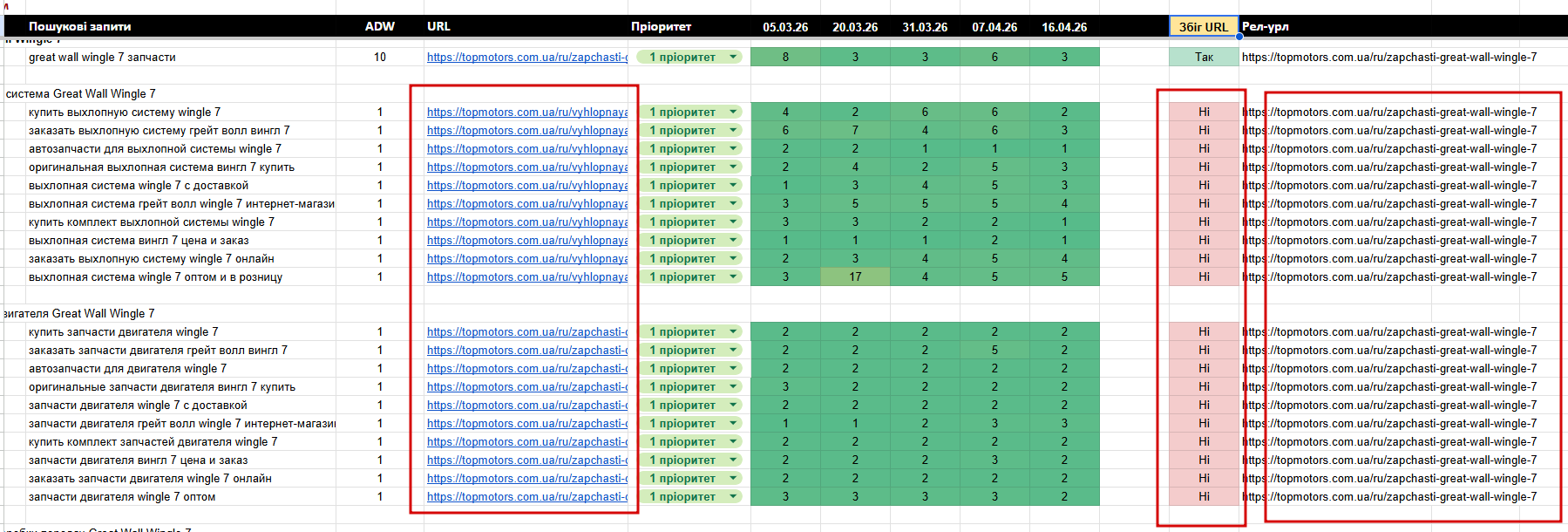Click 07.04.26 value for 'заказать запчасти двигателя грейт волл вингл 7'

[994, 350]
